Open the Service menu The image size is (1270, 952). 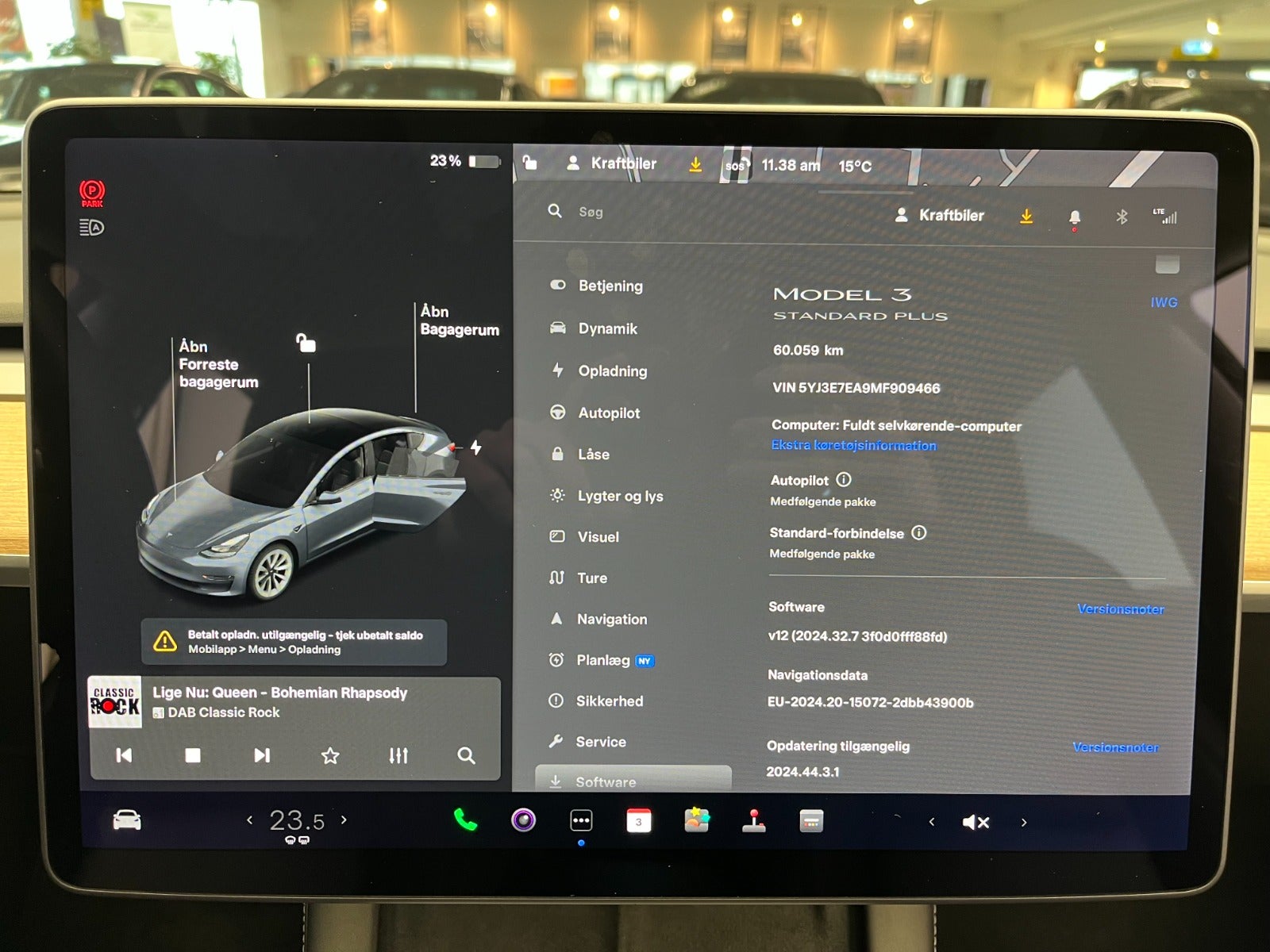[587, 742]
